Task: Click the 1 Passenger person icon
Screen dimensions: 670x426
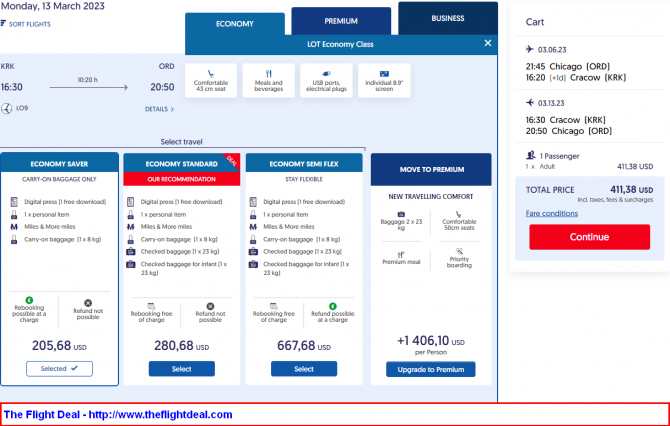Action: [531, 155]
